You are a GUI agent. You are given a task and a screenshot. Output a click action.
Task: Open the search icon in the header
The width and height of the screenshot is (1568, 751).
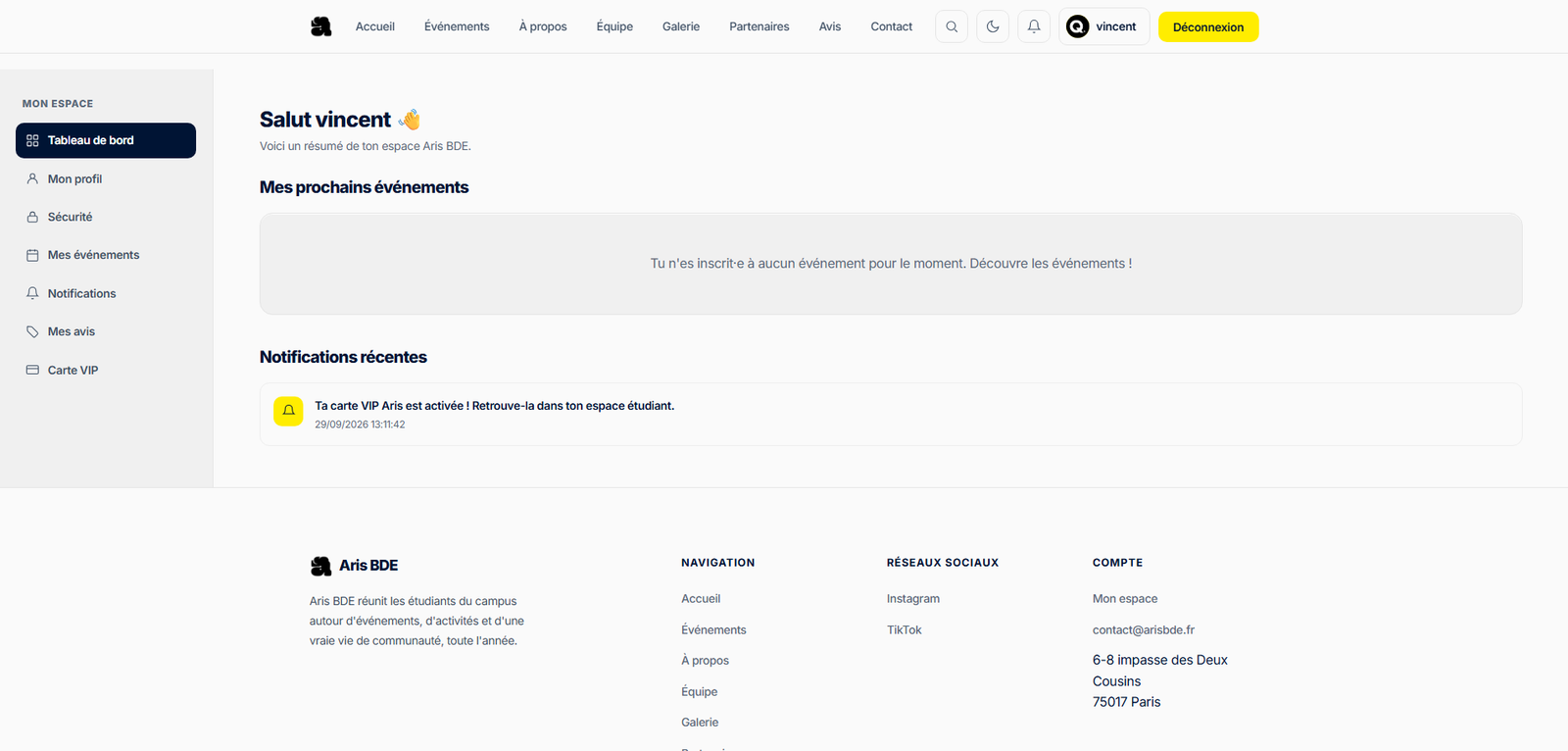952,26
